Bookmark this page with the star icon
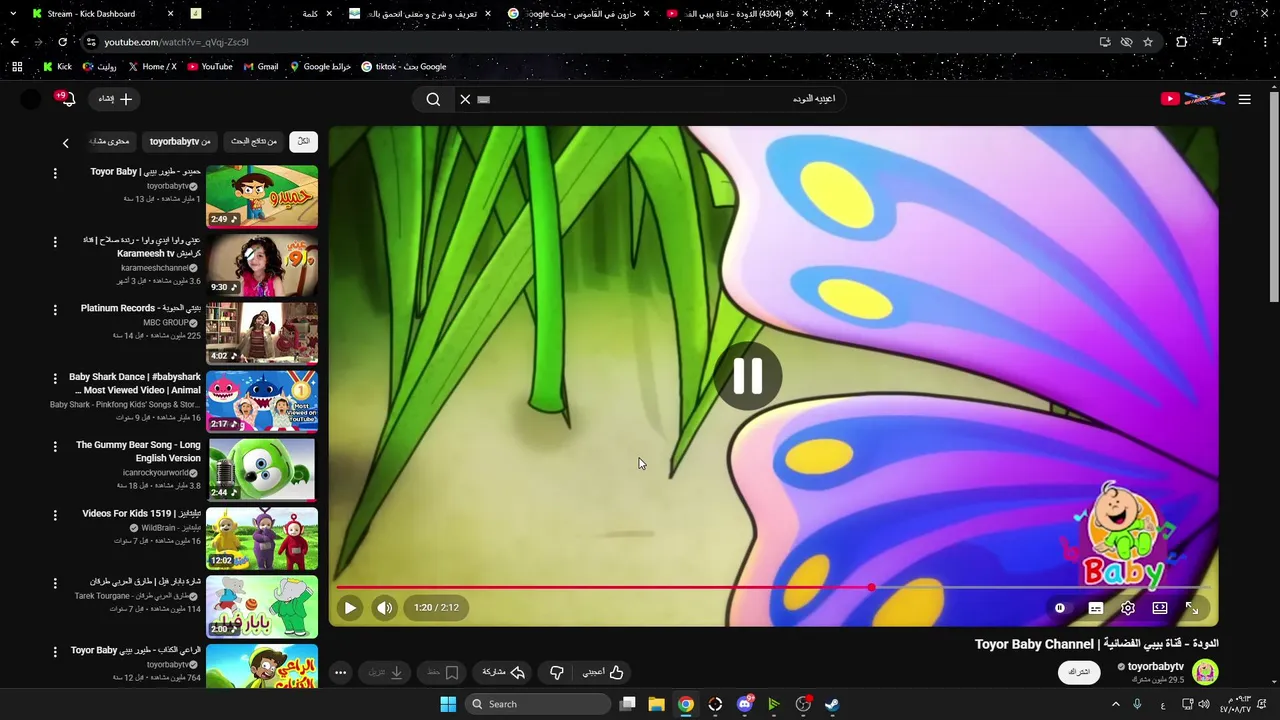 point(1148,42)
